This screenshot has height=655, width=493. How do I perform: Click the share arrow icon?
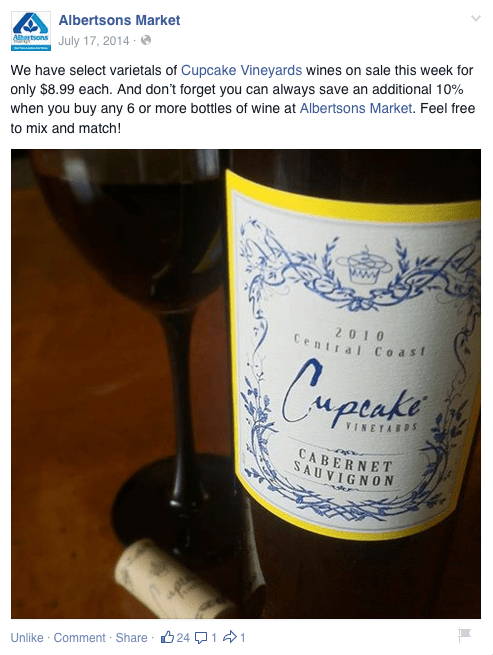(x=230, y=637)
